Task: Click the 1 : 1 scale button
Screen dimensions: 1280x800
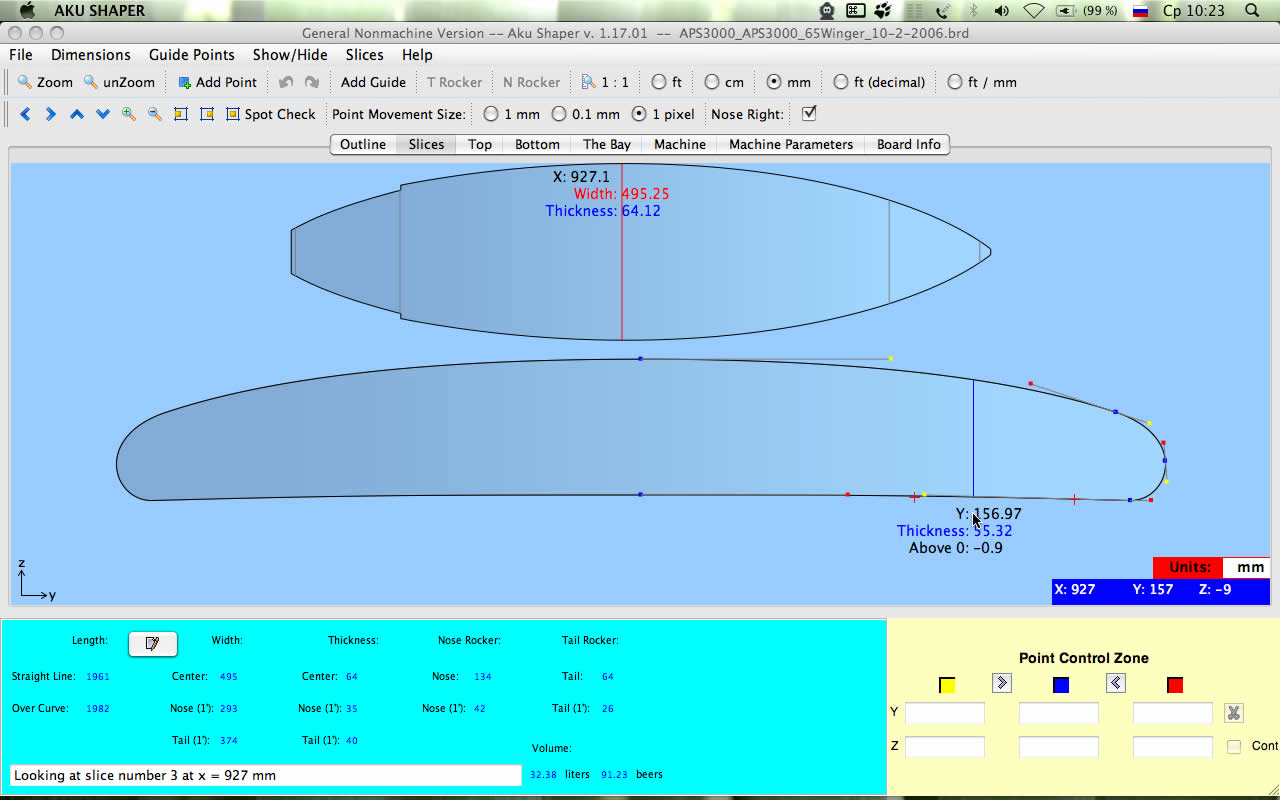Action: point(605,82)
